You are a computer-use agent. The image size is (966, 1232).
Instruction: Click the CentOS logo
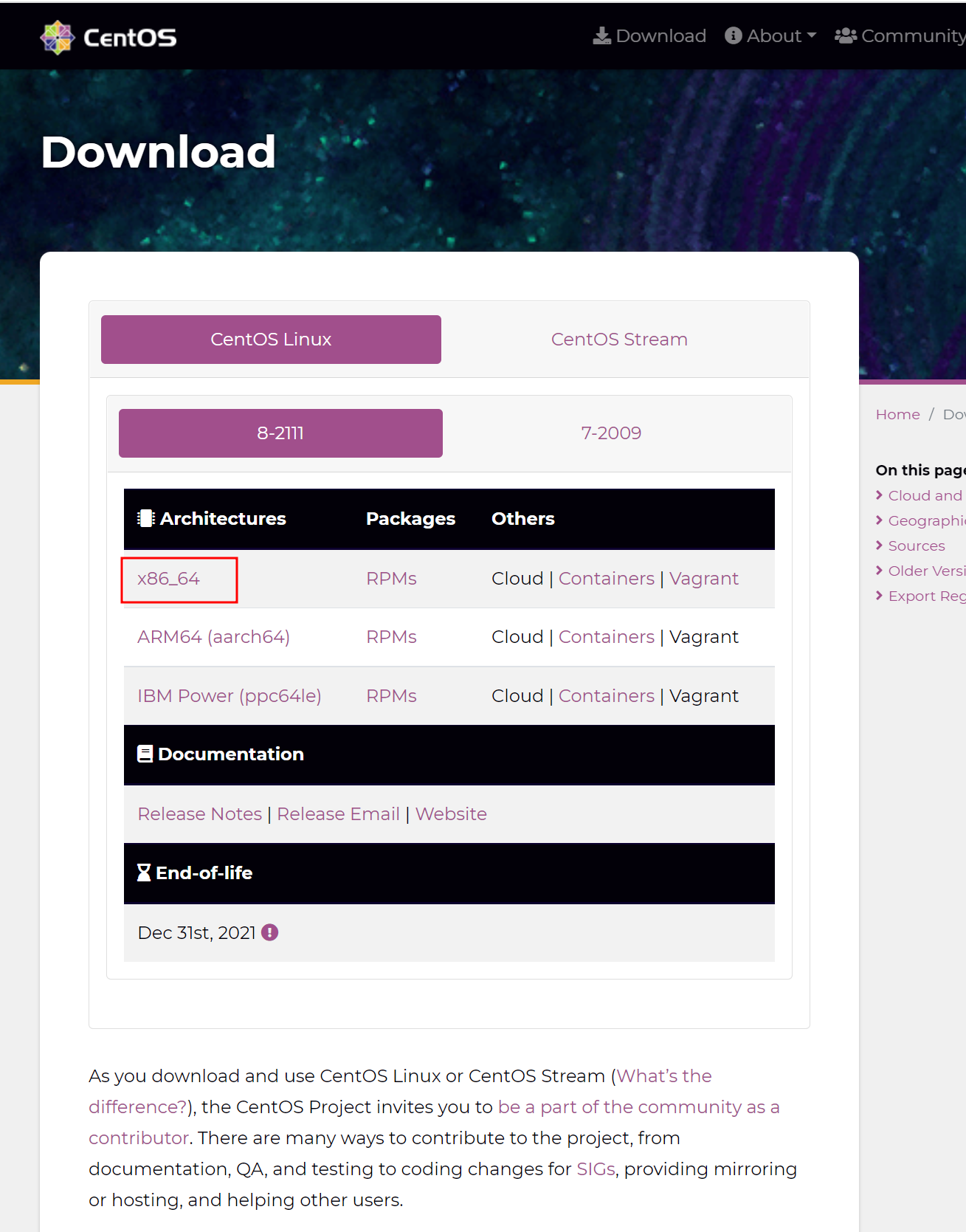tap(108, 37)
